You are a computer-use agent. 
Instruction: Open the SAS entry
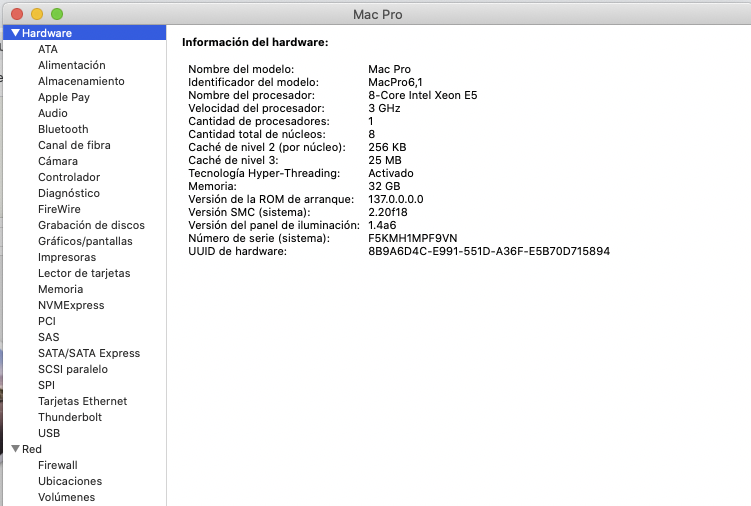[49, 337]
